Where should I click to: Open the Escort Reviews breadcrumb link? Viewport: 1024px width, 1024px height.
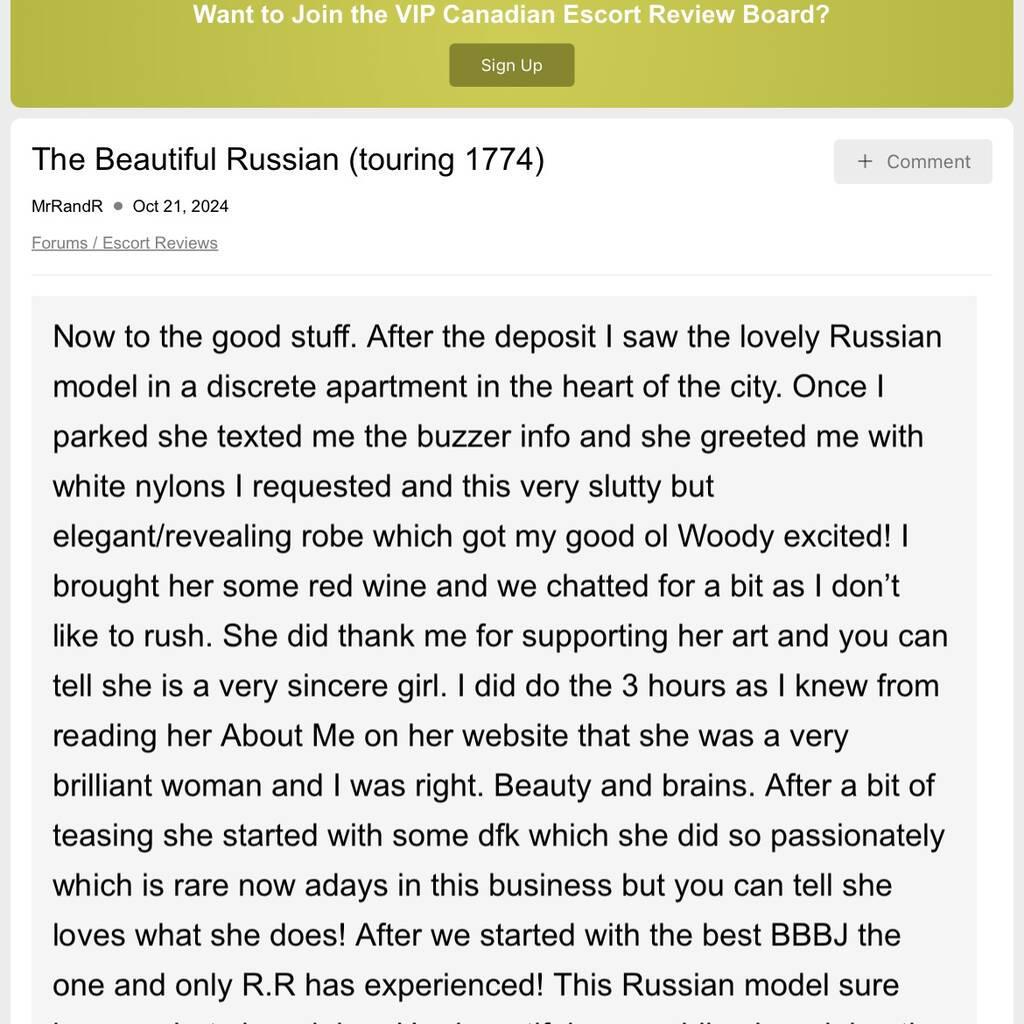point(160,243)
